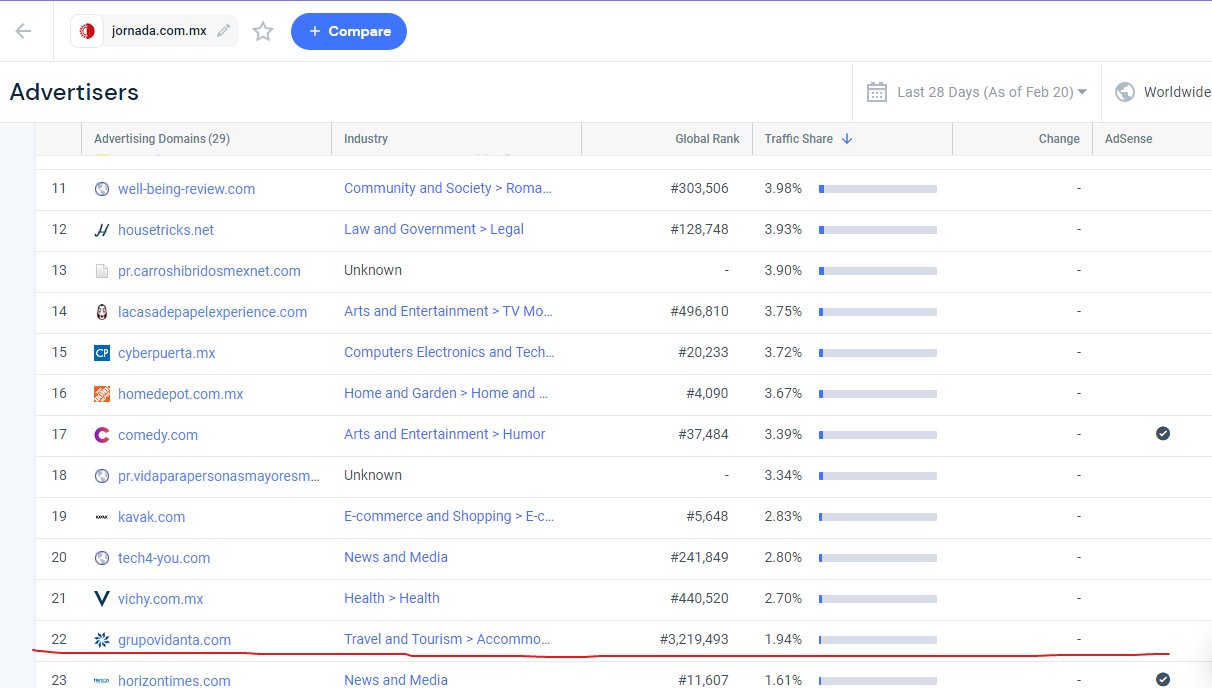Screen dimensions: 1212x688
Task: Open cyberpuerta.mx link
Action: [166, 353]
